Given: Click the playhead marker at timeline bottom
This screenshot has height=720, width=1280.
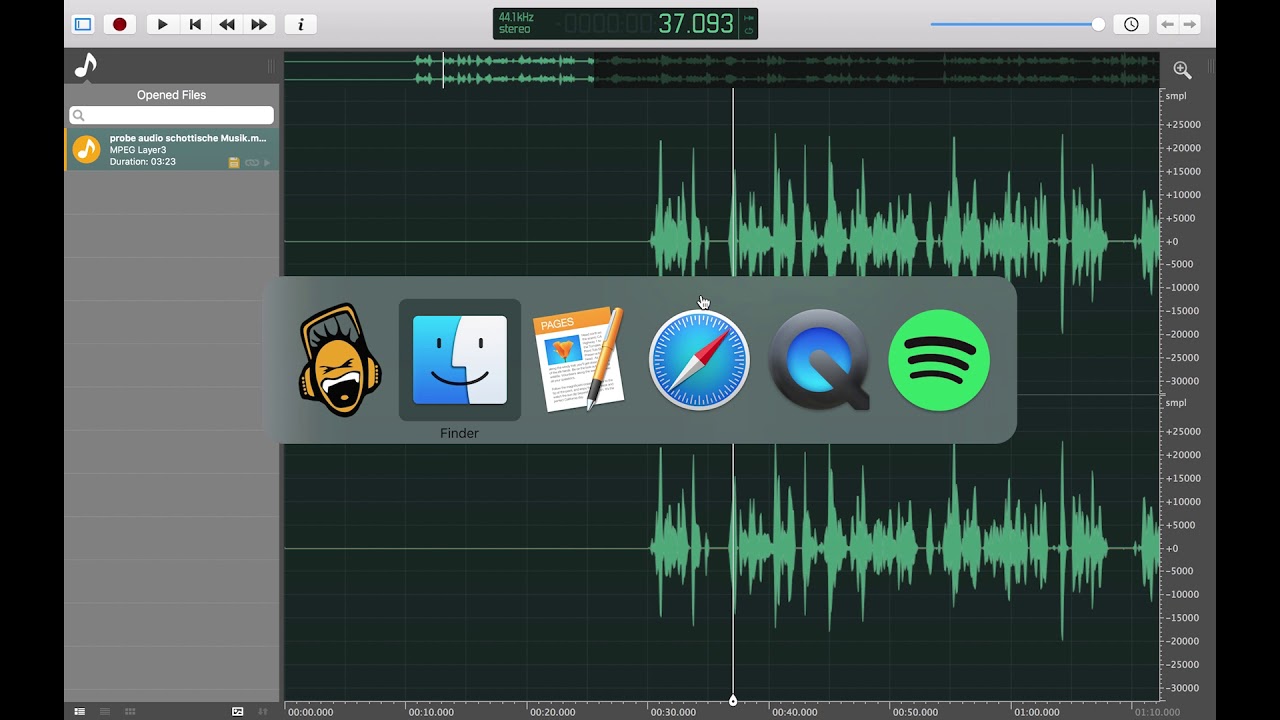Looking at the screenshot, I should 733,701.
